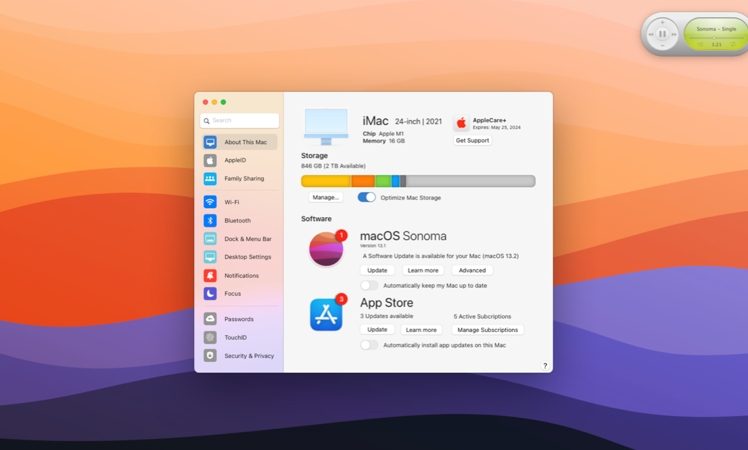Click the App Store icon with badge
This screenshot has height=450, width=748.
(x=326, y=315)
